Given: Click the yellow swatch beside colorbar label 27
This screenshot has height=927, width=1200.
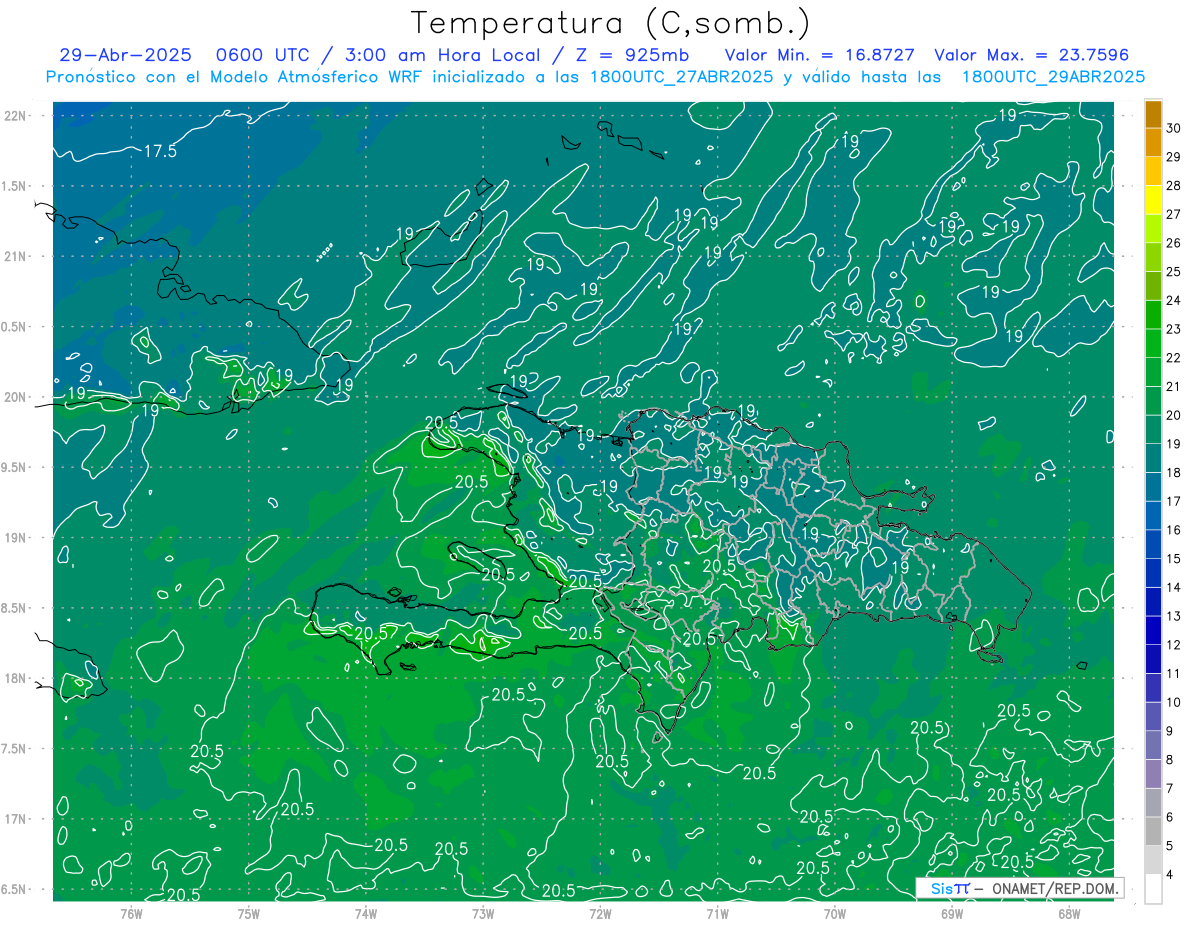Looking at the screenshot, I should click(x=1153, y=201).
